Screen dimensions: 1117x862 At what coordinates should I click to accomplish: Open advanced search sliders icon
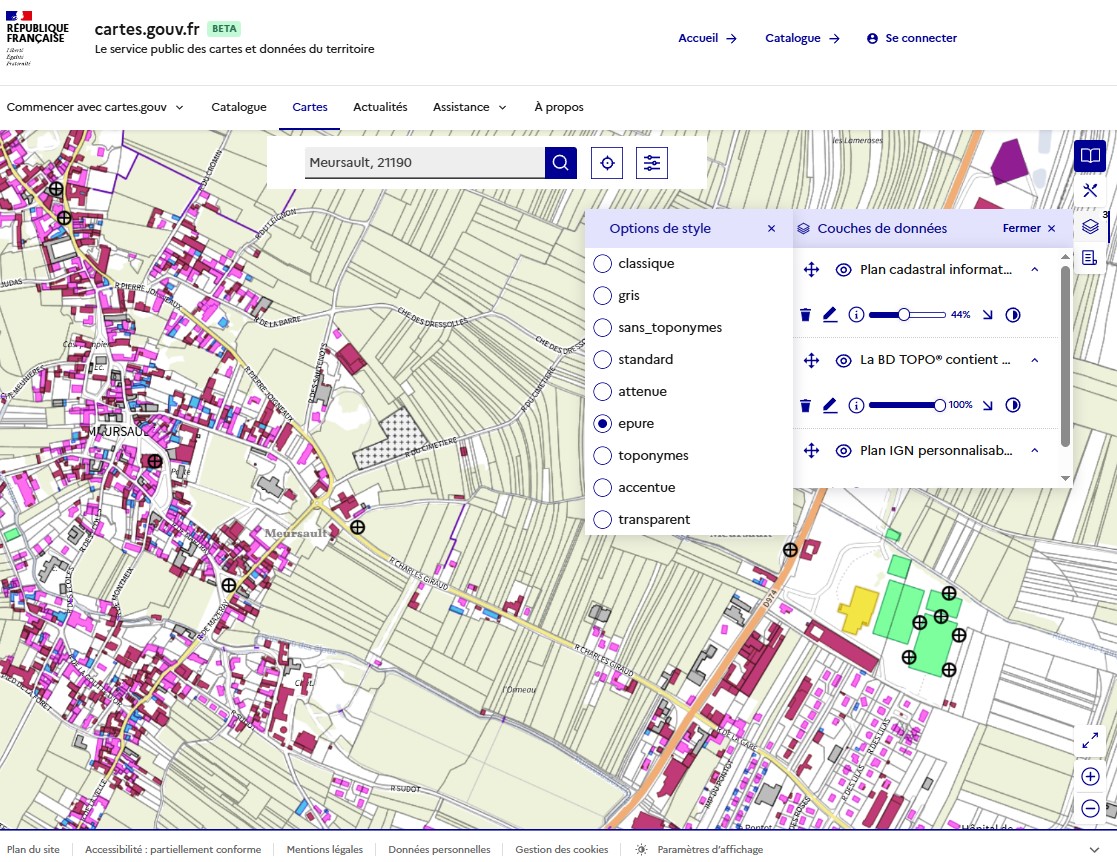(x=652, y=163)
